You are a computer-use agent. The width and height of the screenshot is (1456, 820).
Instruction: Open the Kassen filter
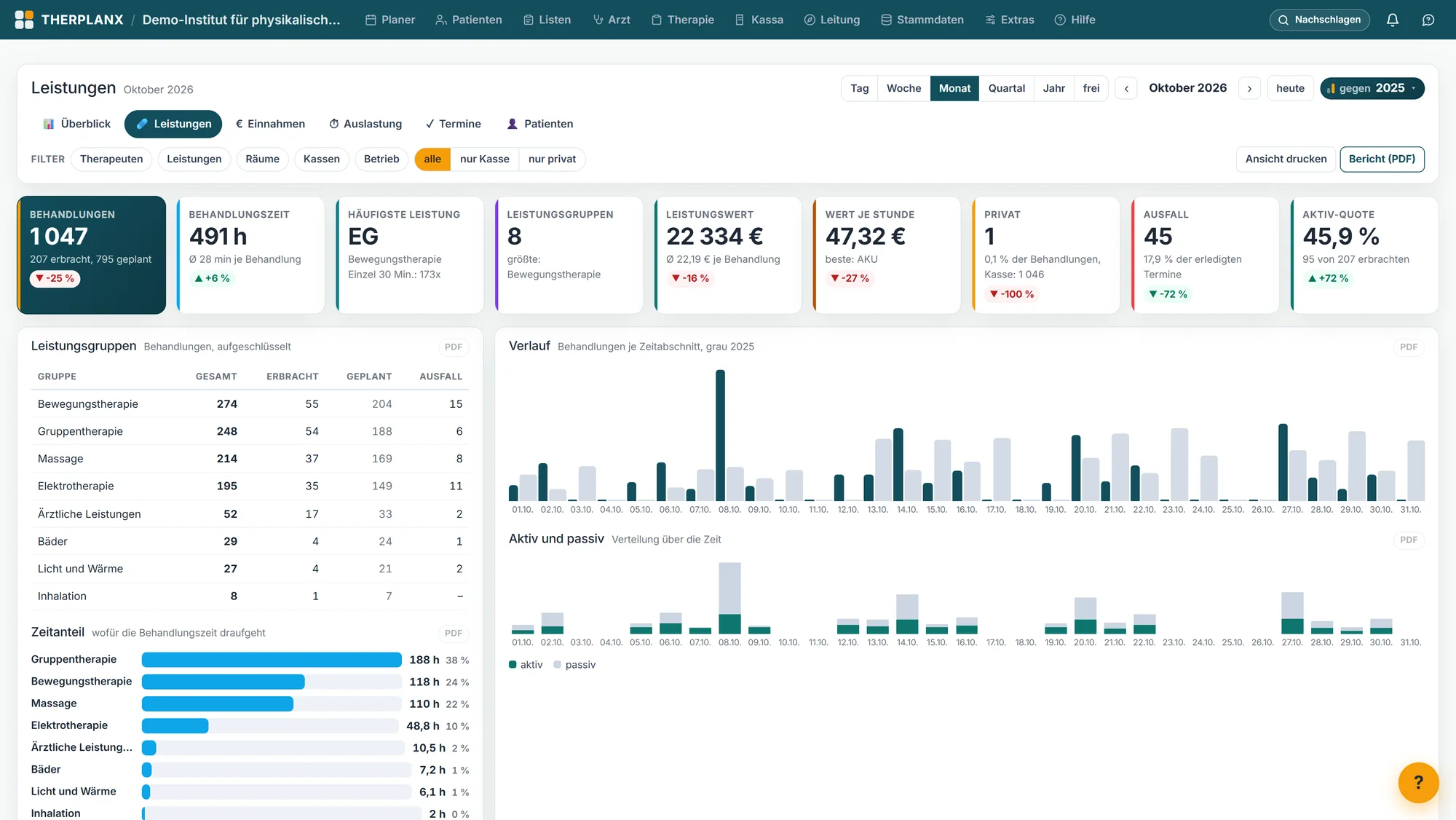(321, 159)
